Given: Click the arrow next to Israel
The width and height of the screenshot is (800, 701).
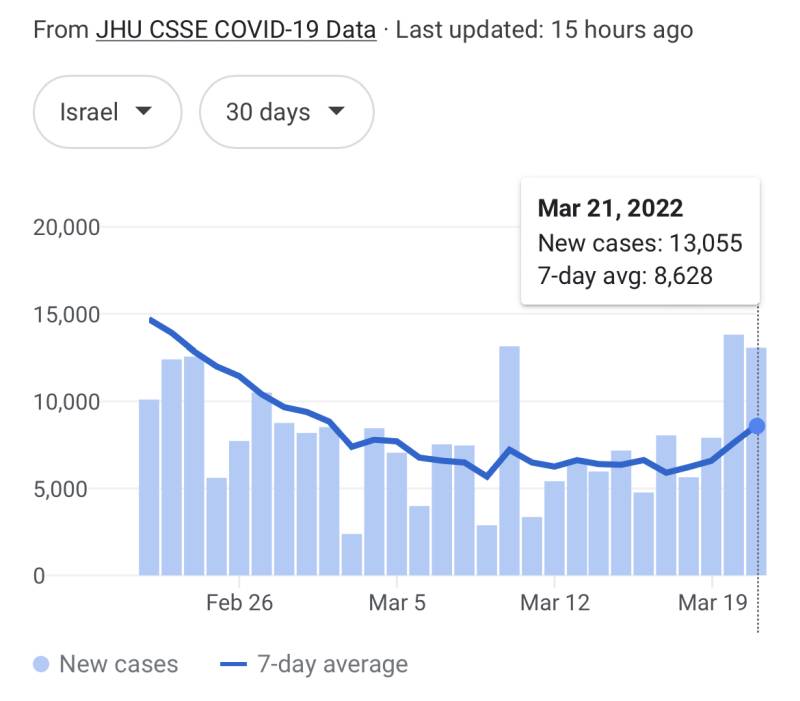Looking at the screenshot, I should point(144,112).
